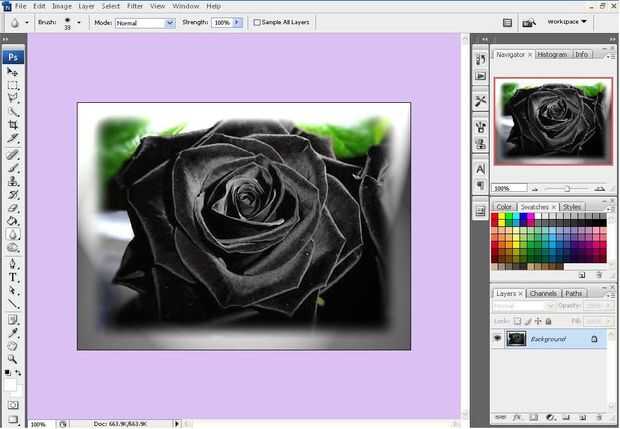
Task: Select the Eraser tool
Action: (x=12, y=208)
